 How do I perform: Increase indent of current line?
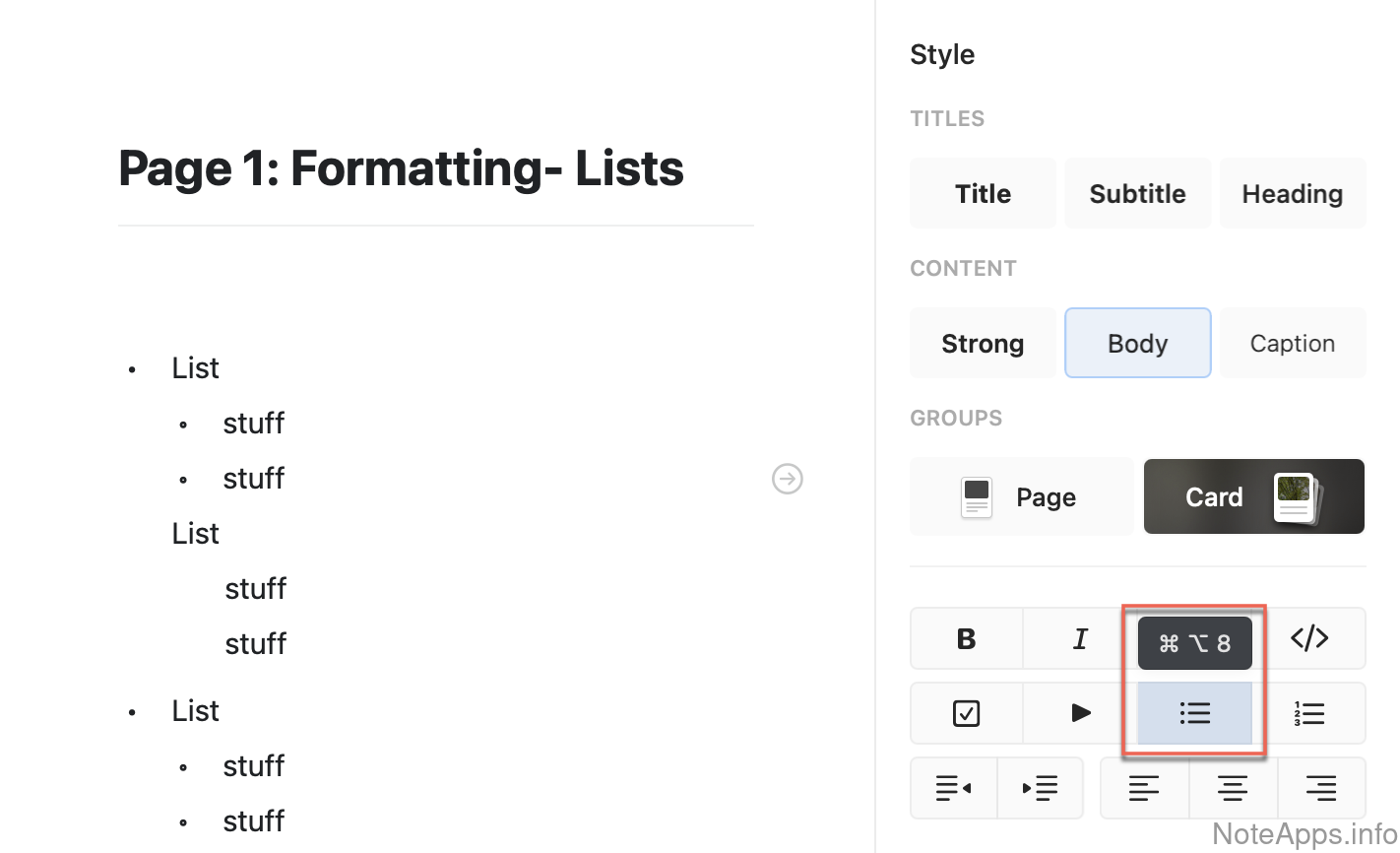click(1040, 788)
